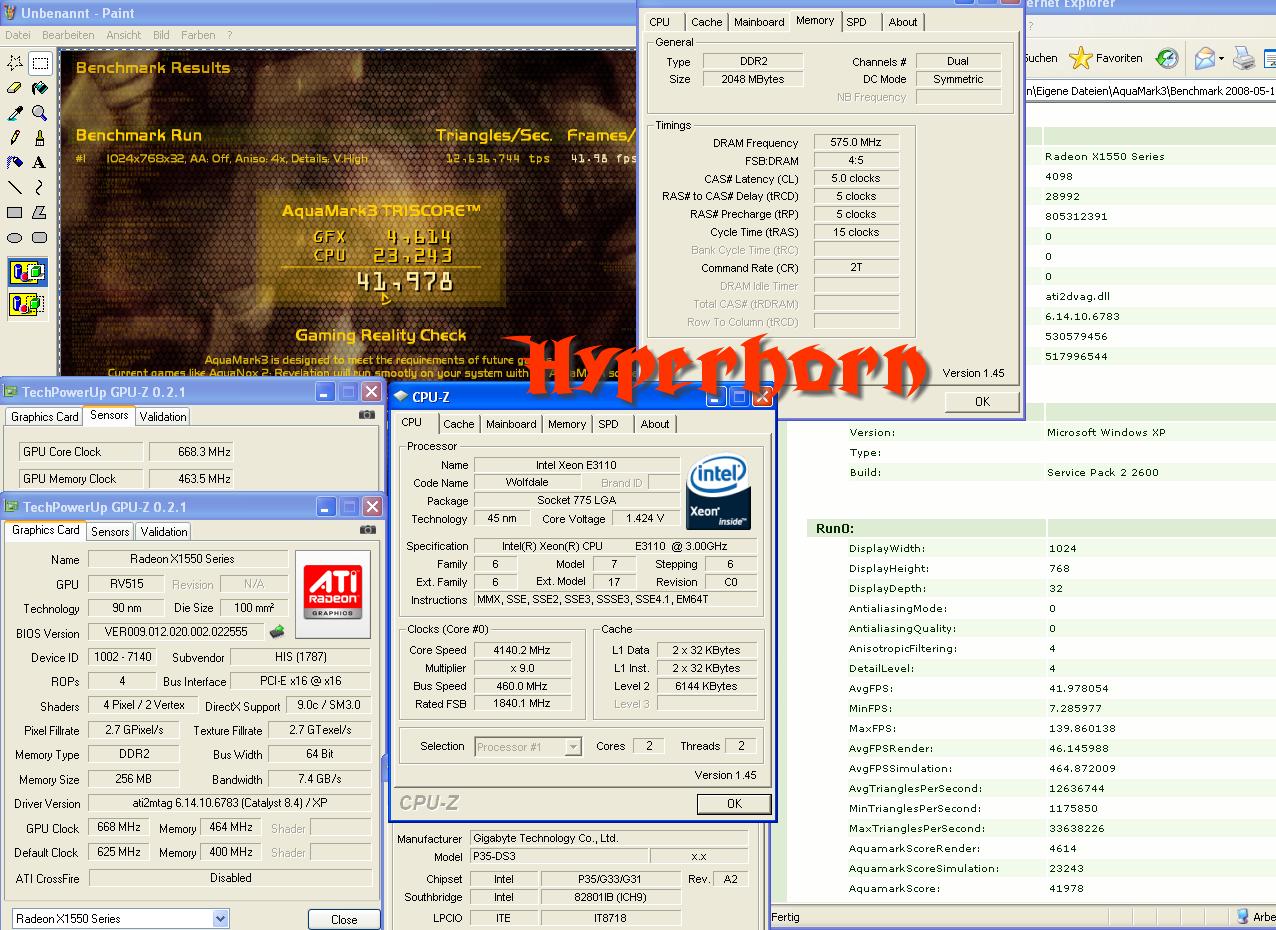The height and width of the screenshot is (930, 1276).
Task: Click the GPU Core Clock value 668.3 MHz
Action: click(x=190, y=452)
